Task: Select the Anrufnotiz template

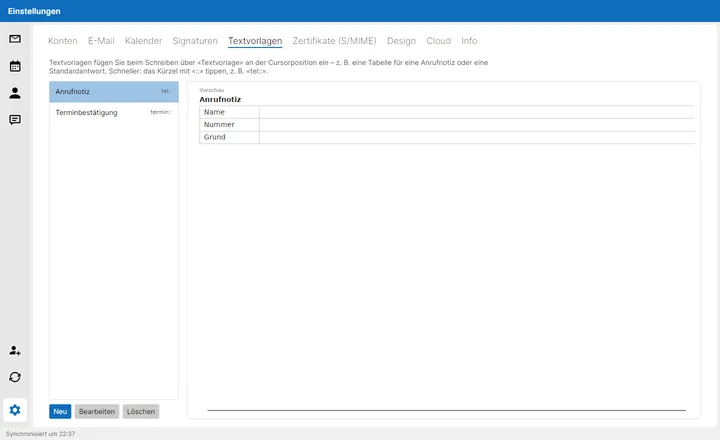Action: coord(114,91)
